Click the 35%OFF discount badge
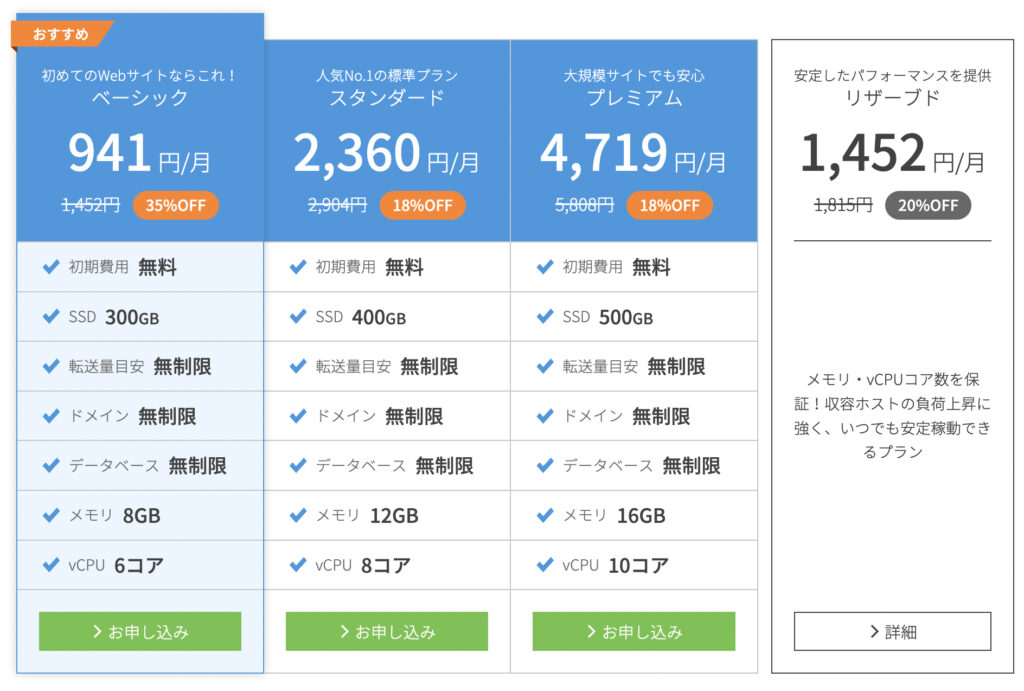 click(x=175, y=205)
